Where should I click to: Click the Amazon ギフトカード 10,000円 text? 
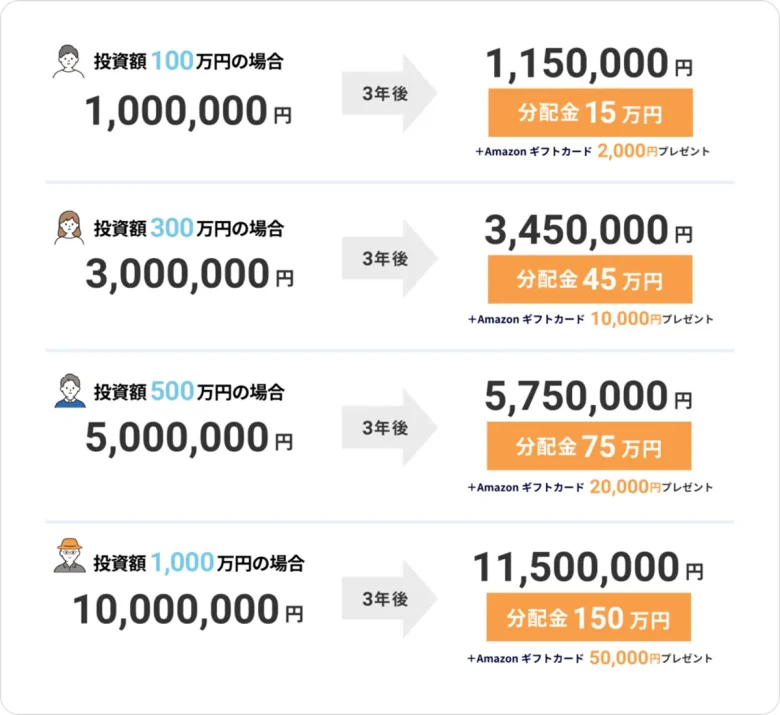click(591, 320)
